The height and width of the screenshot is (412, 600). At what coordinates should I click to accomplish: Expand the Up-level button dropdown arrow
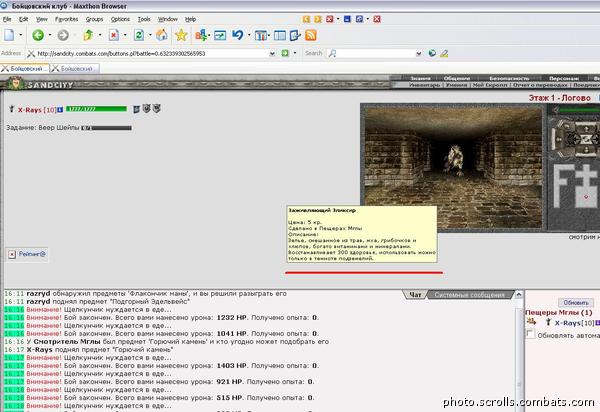point(100,35)
